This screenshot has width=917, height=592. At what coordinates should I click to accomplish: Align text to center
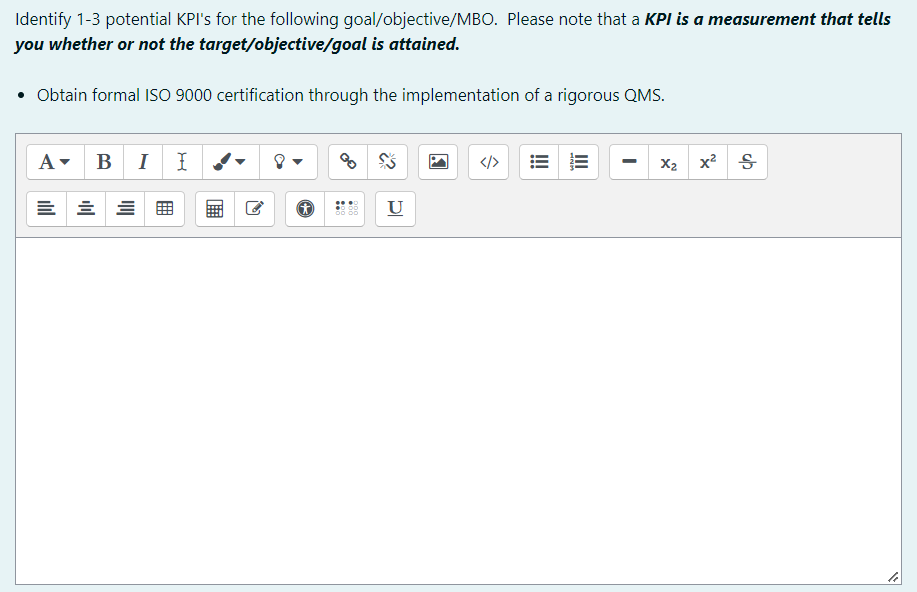[x=86, y=208]
